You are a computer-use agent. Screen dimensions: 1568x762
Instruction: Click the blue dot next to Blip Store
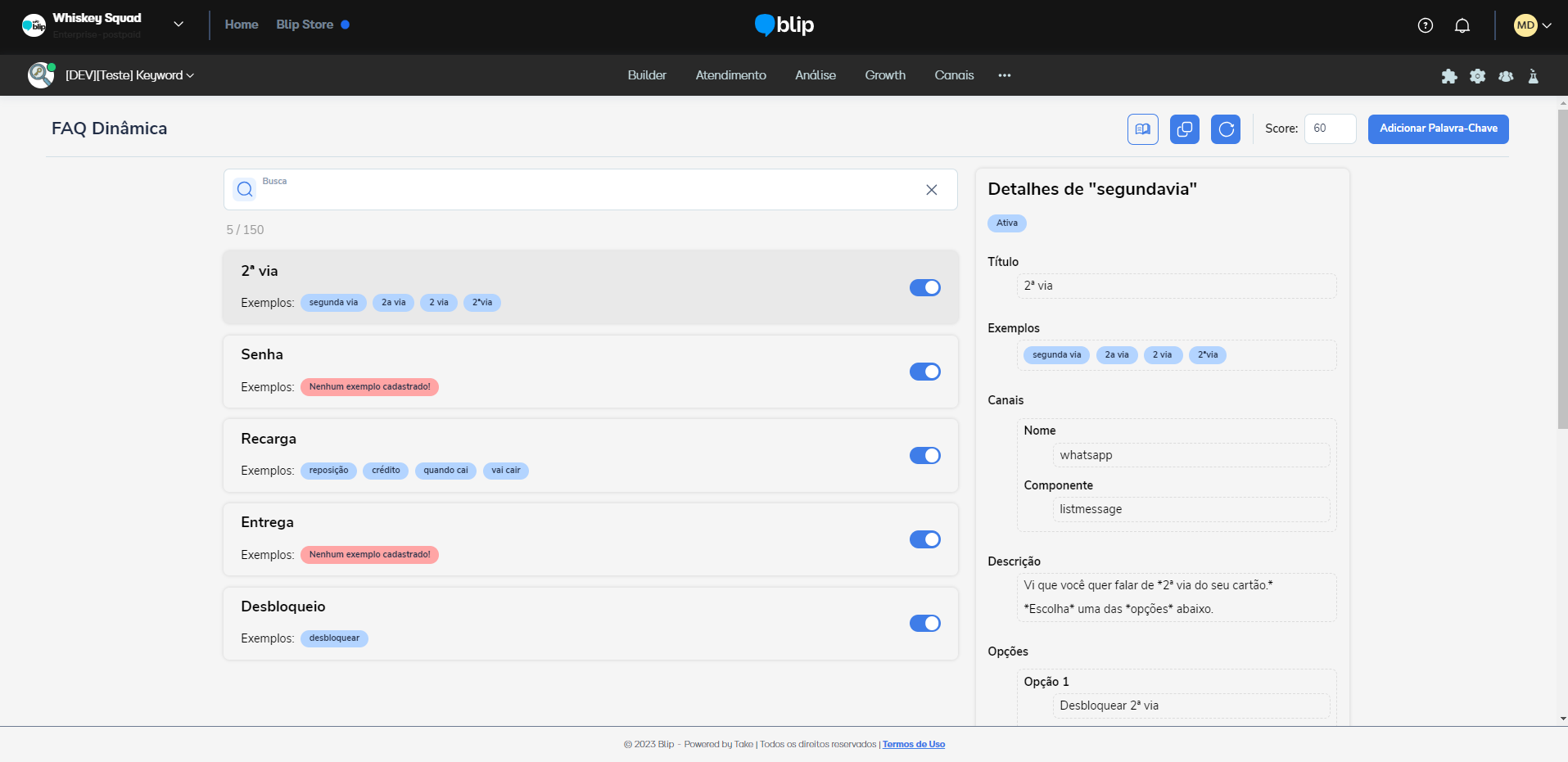tap(346, 25)
